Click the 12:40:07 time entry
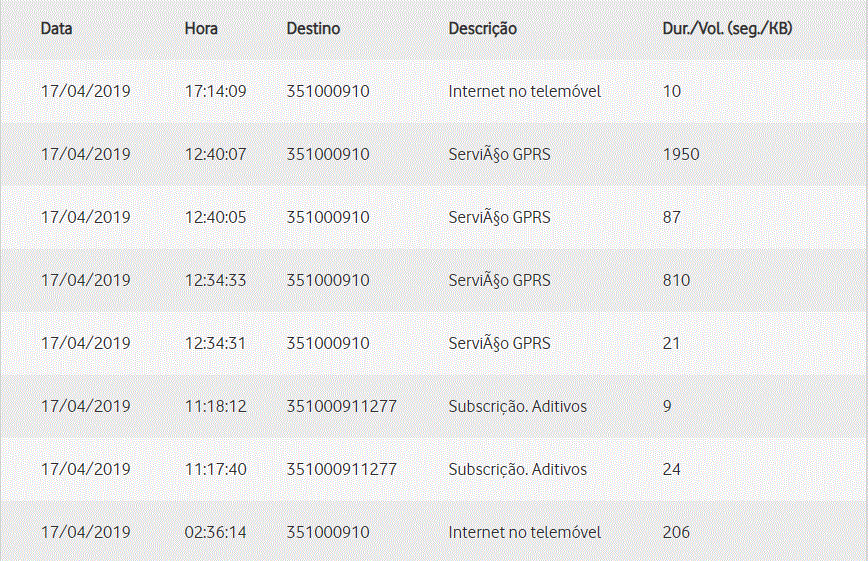 pyautogui.click(x=215, y=154)
